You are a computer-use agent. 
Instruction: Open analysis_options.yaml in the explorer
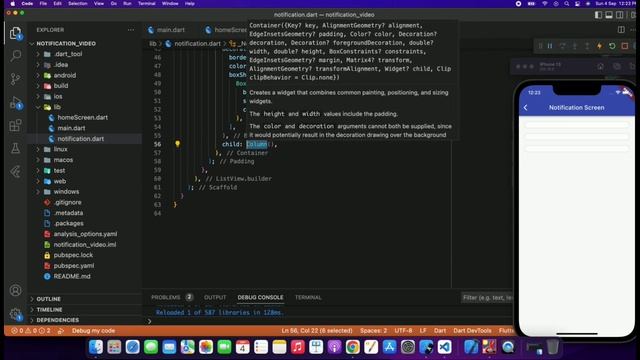[85, 234]
